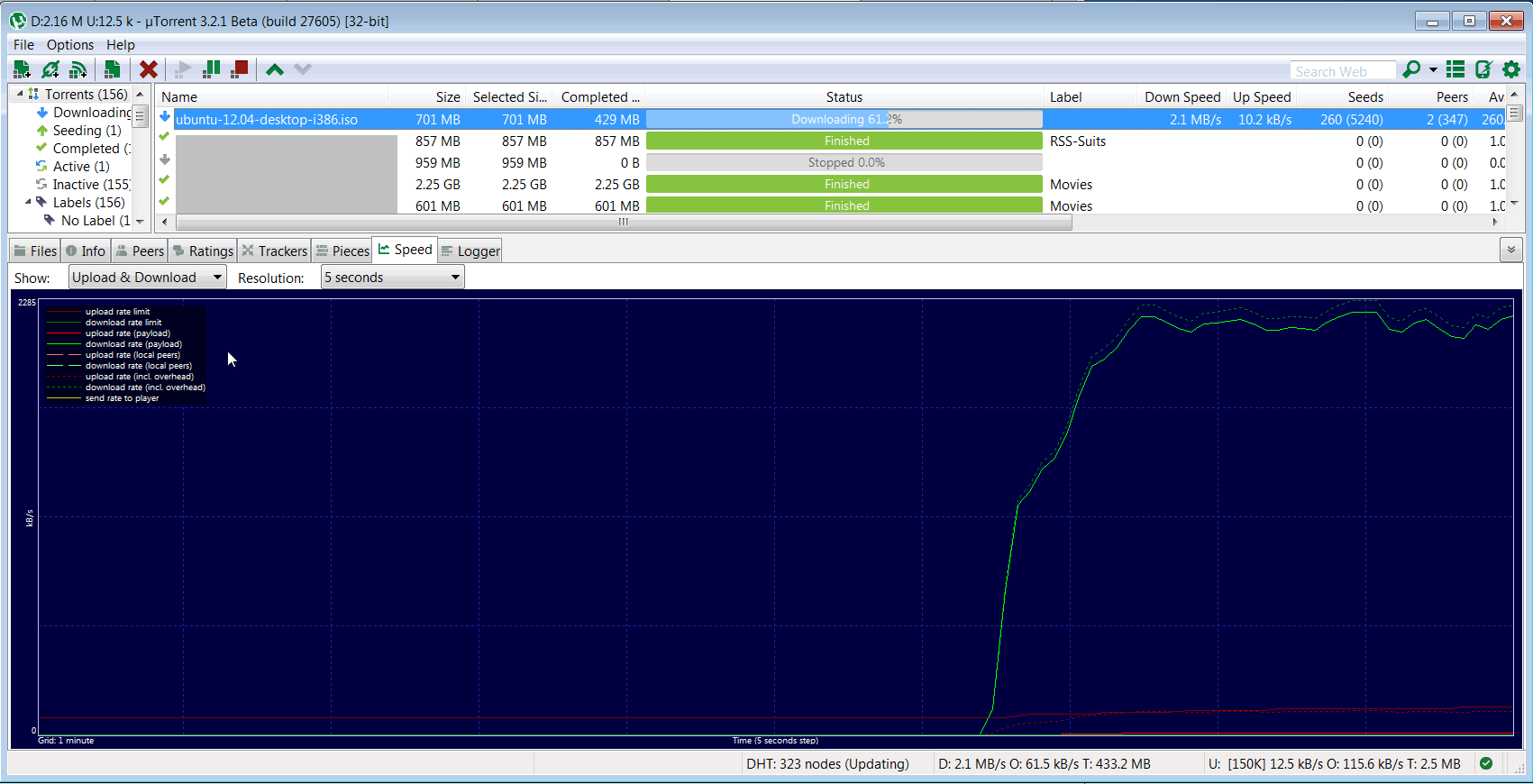Move torrent up the queue

click(275, 69)
